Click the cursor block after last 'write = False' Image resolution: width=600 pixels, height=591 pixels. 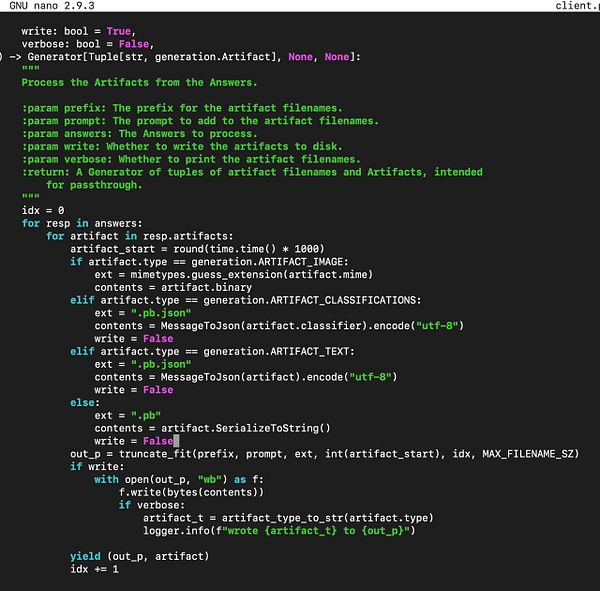(176, 441)
